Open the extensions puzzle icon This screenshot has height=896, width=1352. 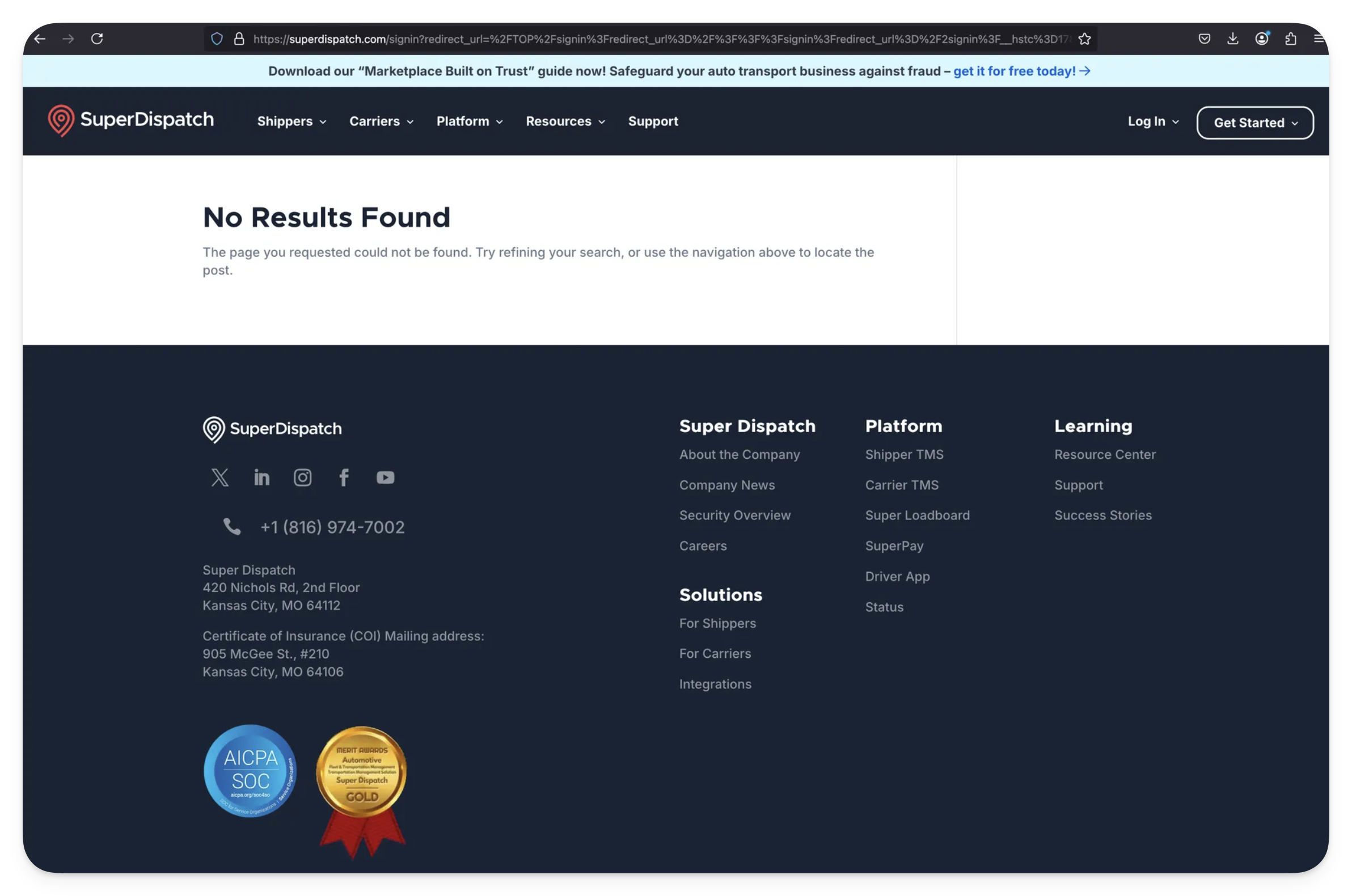pos(1290,39)
